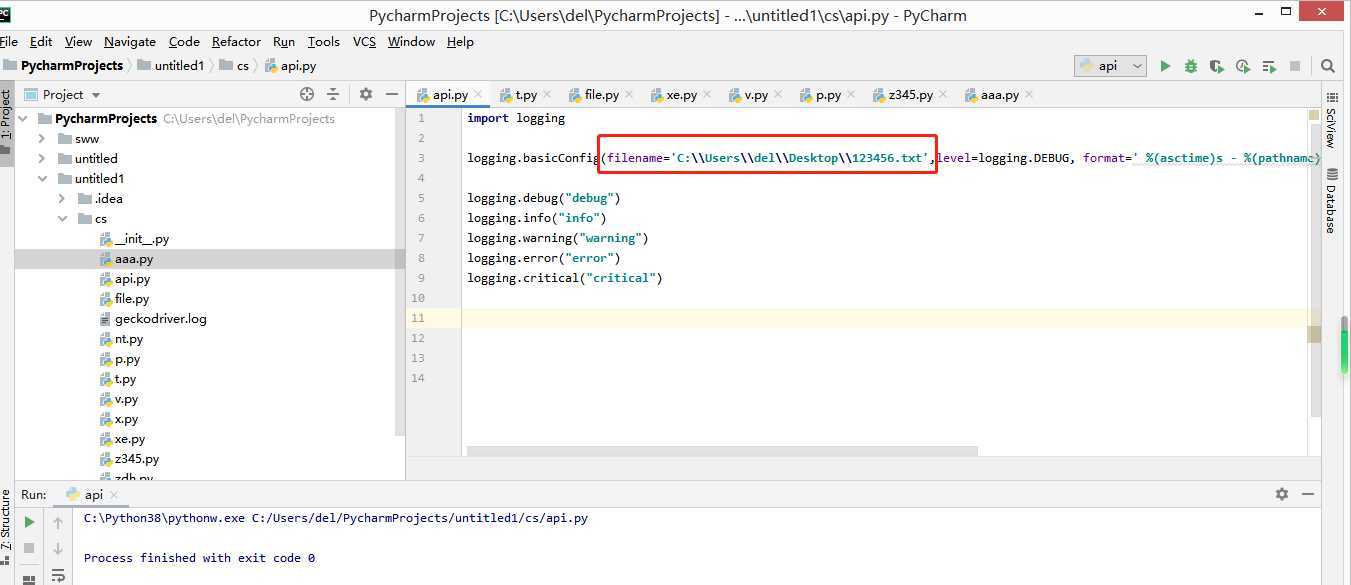Click the Project tree vertical scrollbar
The height and width of the screenshot is (585, 1351).
pos(400,270)
